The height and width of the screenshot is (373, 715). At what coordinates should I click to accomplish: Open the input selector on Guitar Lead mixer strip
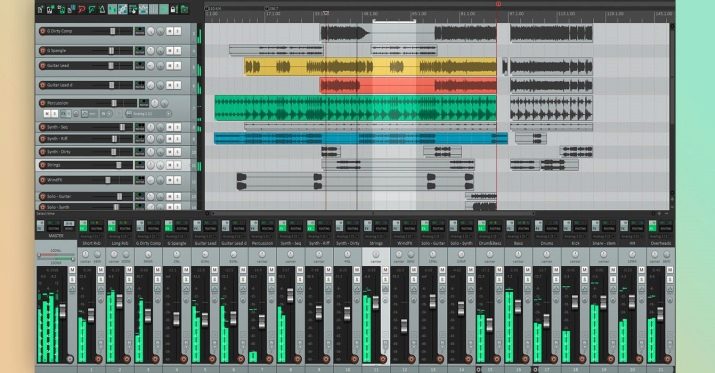tap(205, 237)
